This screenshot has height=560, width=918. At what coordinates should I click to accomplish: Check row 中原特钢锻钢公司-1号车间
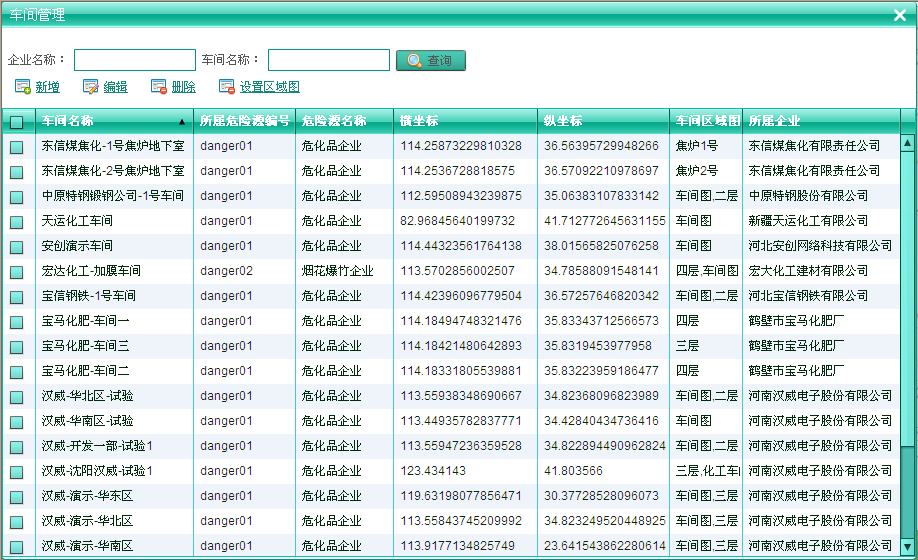(x=16, y=197)
